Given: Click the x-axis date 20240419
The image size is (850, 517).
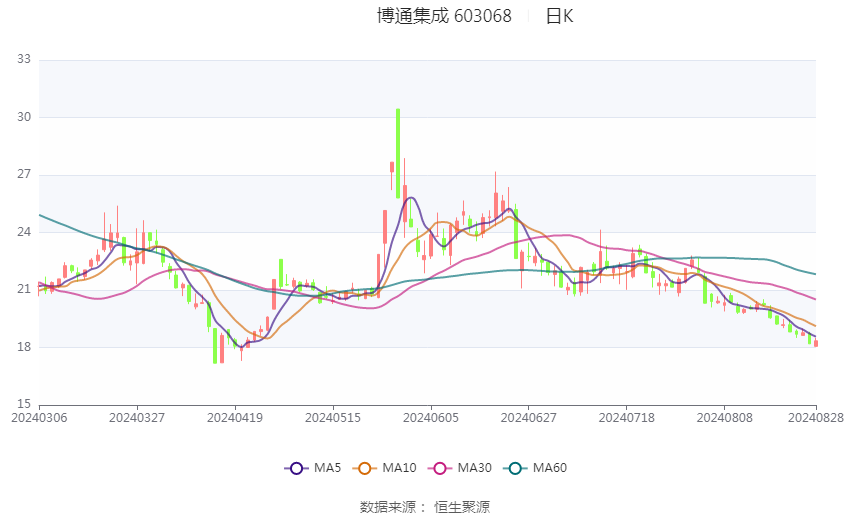Looking at the screenshot, I should pyautogui.click(x=235, y=418).
